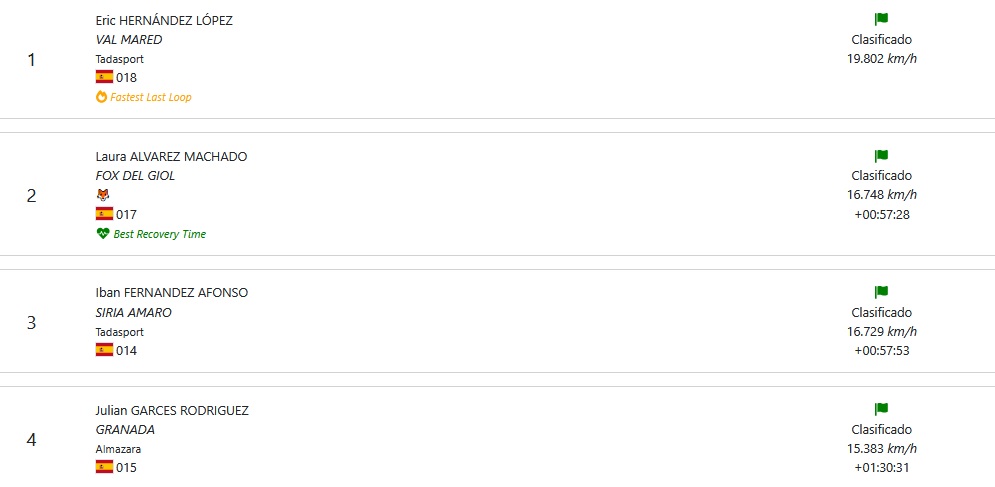This screenshot has height=487, width=995.
Task: Click the green flag for Laura Alvarez Machado
Action: pyautogui.click(x=881, y=156)
